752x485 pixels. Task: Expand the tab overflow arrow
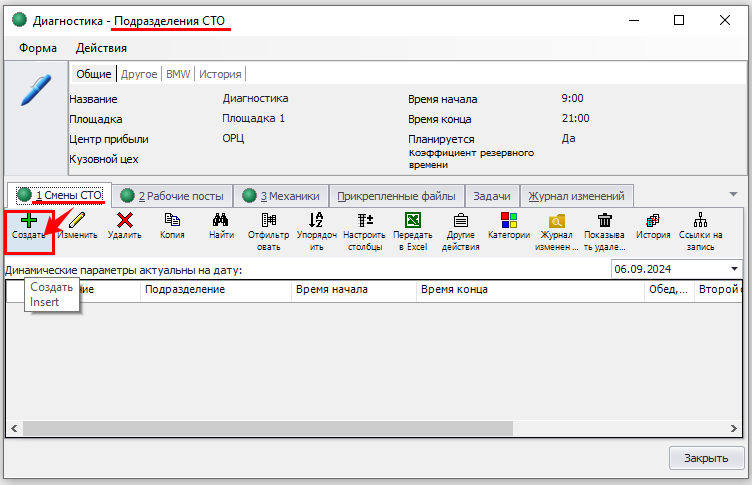pos(734,193)
